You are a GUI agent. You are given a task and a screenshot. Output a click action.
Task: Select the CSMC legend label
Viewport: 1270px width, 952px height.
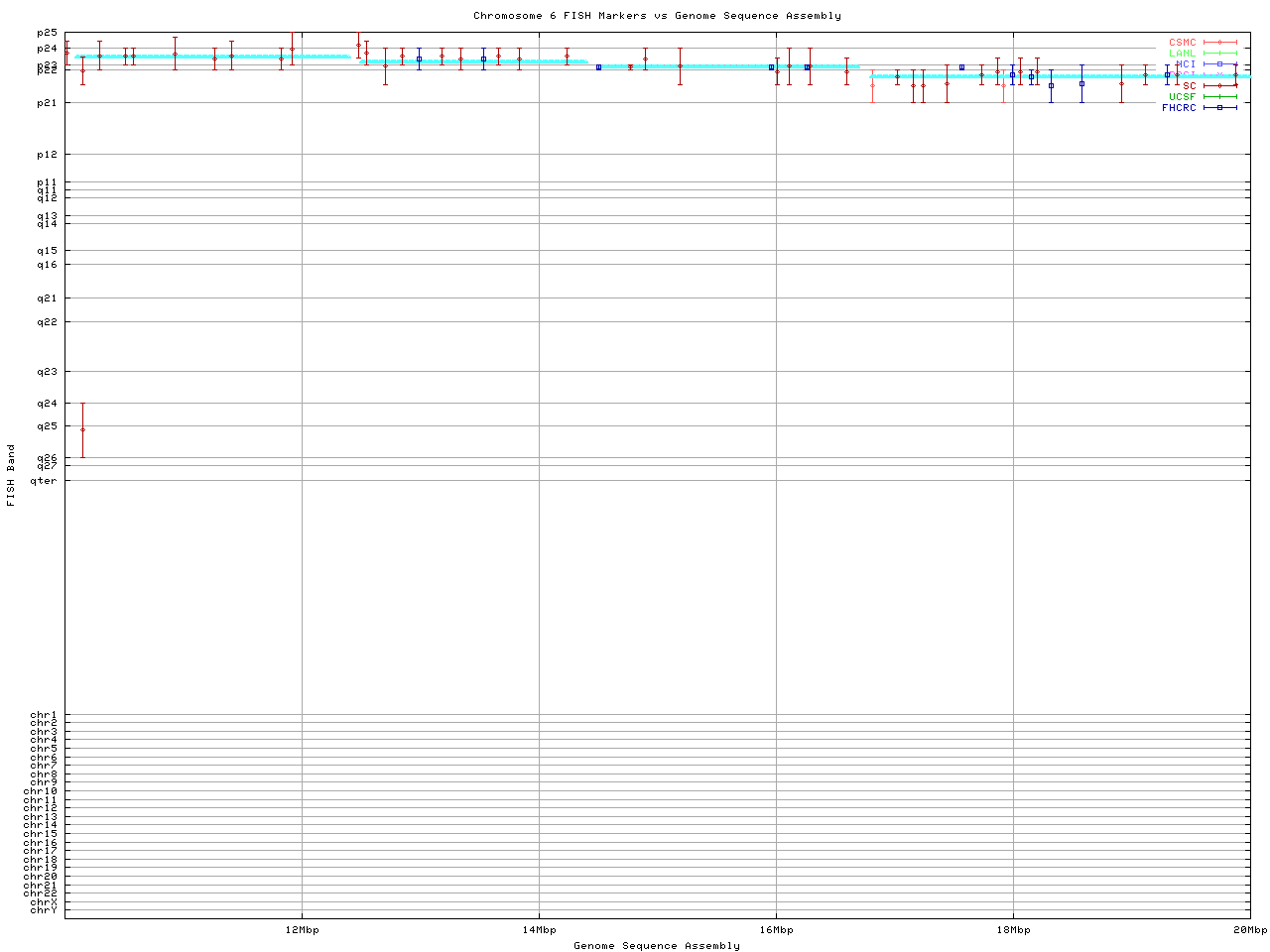(1182, 43)
